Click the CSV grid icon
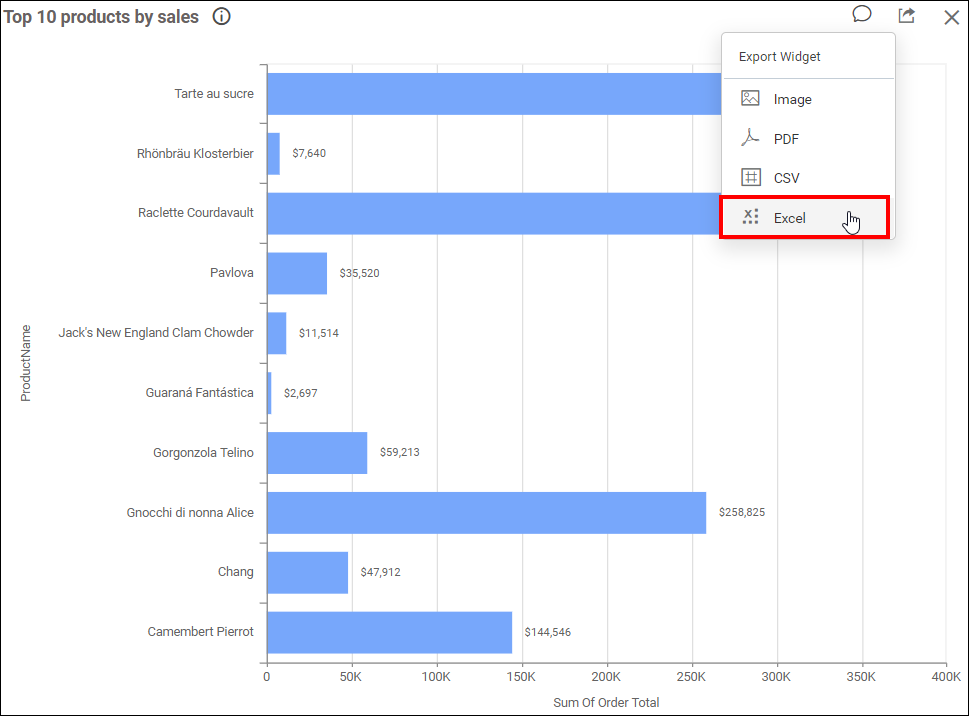The height and width of the screenshot is (716, 969). 750,177
